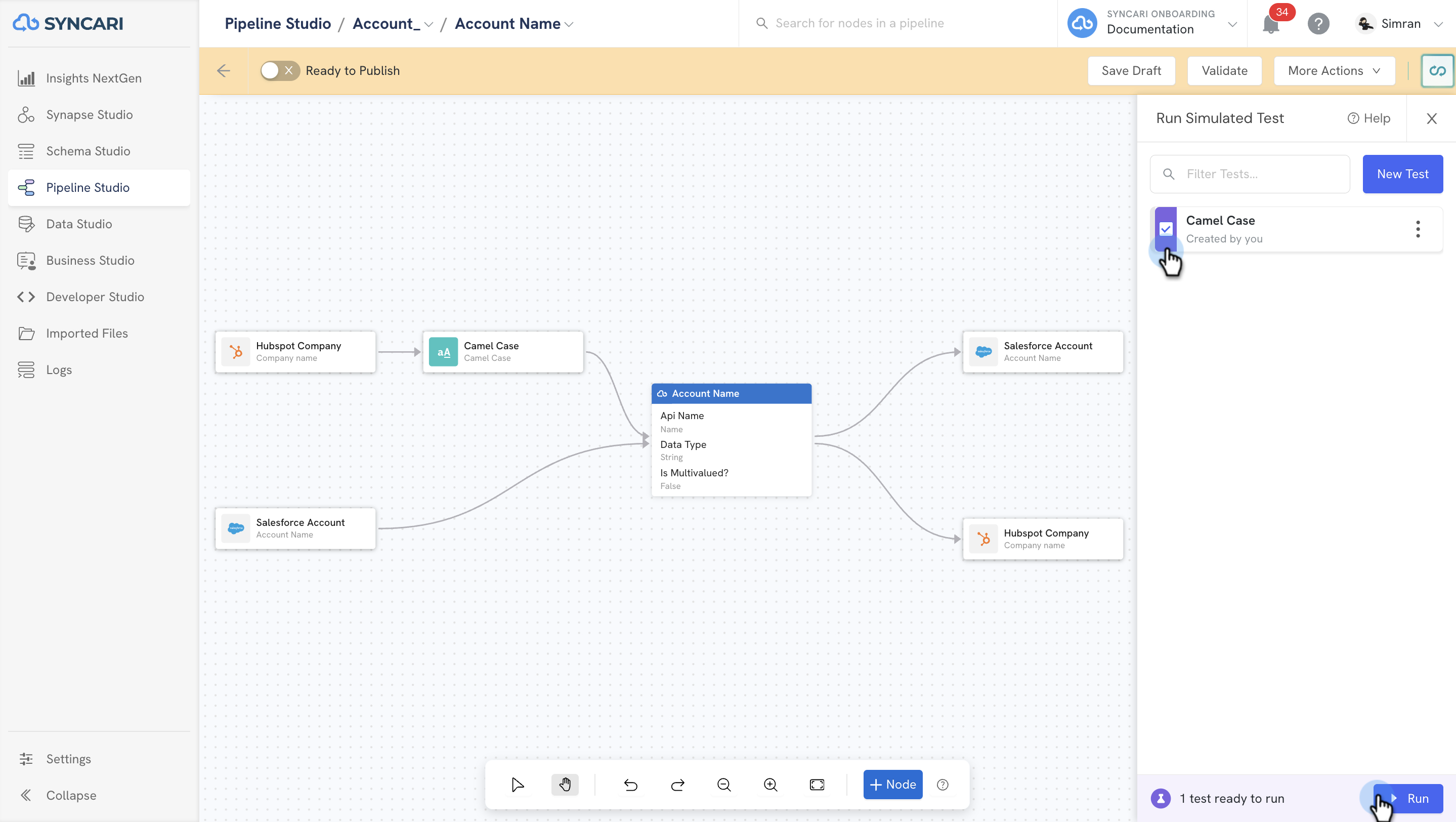
Task: Close the Run Simulated Test panel
Action: click(x=1431, y=118)
